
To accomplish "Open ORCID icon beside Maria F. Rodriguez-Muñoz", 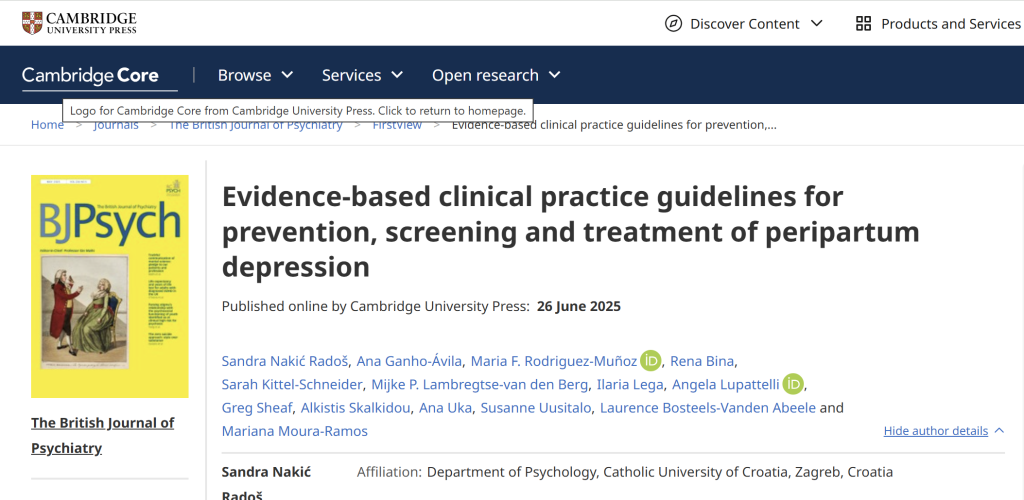I will tap(651, 360).
